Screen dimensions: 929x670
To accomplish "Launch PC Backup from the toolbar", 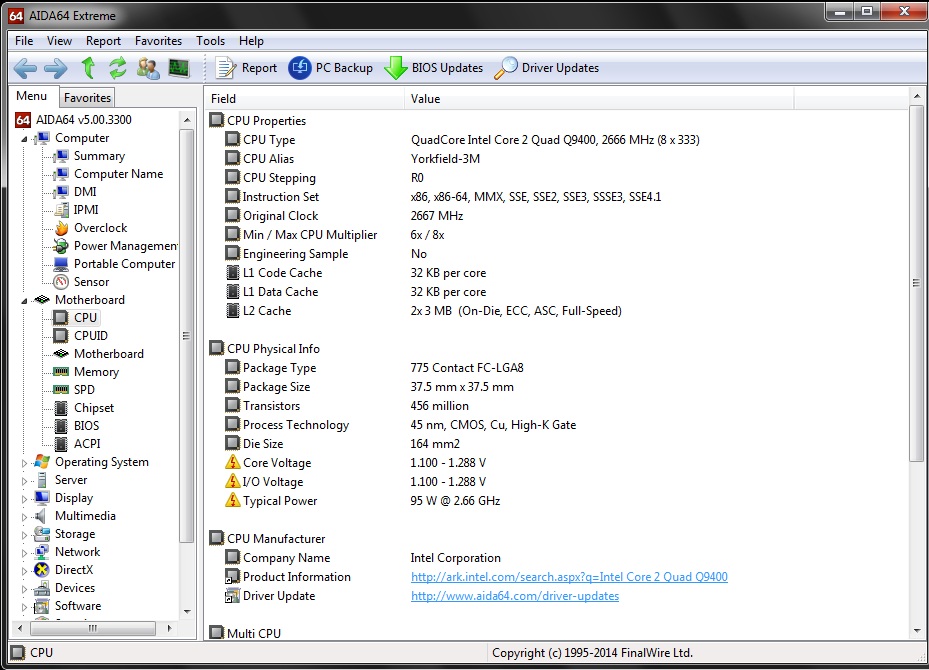I will click(331, 68).
